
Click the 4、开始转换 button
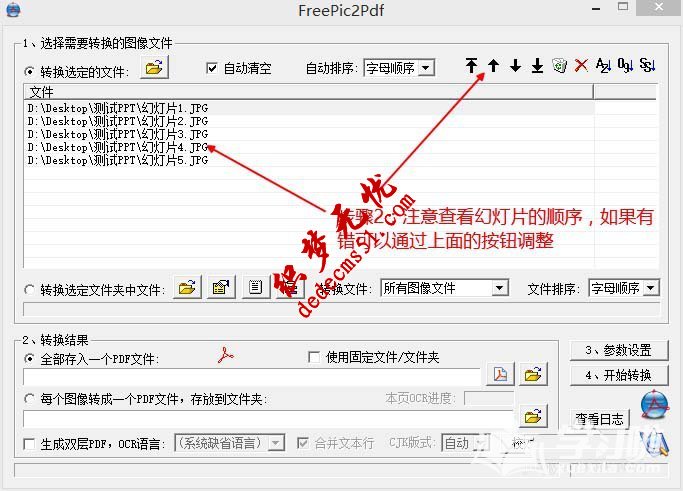[619, 375]
